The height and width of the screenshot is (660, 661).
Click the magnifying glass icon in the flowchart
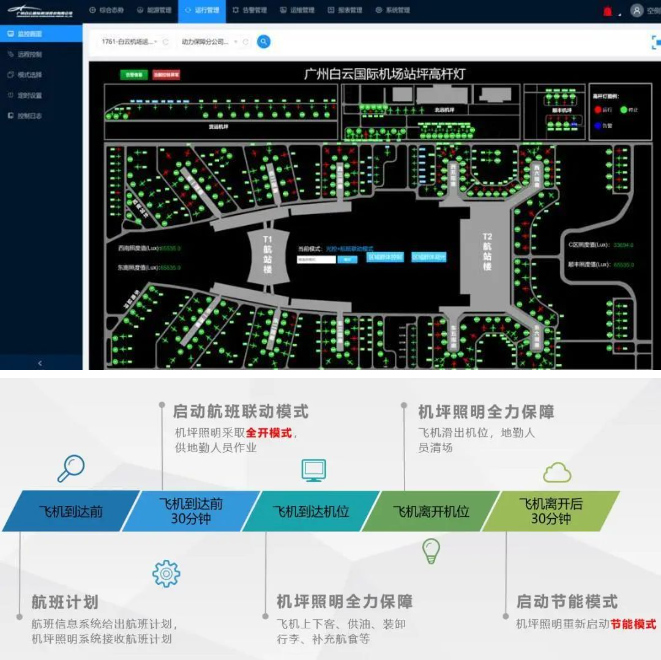tap(71, 468)
